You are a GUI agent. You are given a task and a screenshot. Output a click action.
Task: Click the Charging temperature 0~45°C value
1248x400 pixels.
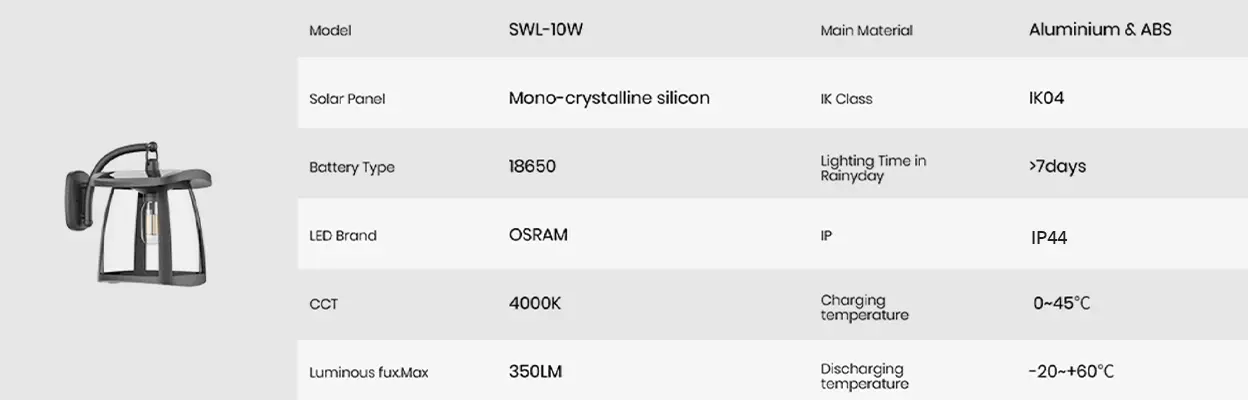click(x=1061, y=303)
